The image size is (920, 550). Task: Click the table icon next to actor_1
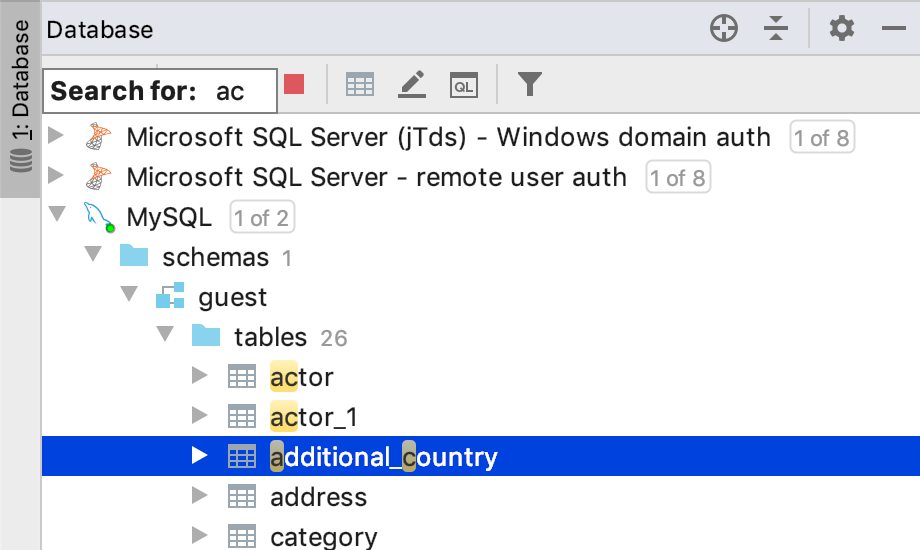[x=242, y=416]
